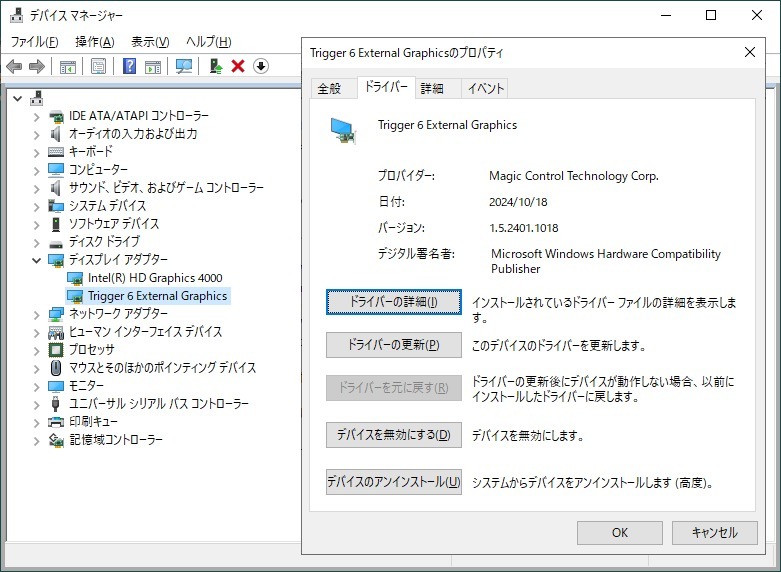Click the キーボード keyboard icon
This screenshot has height=572, width=781.
[x=56, y=152]
